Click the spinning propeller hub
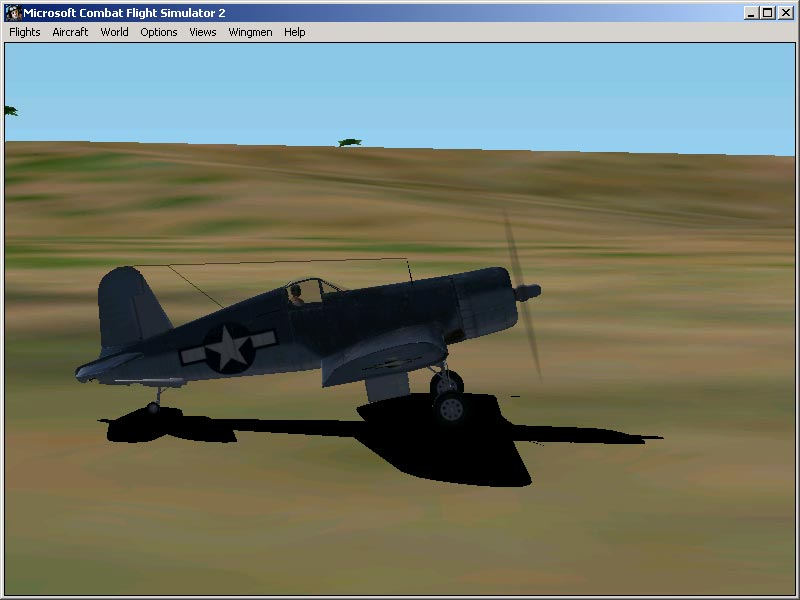 528,292
